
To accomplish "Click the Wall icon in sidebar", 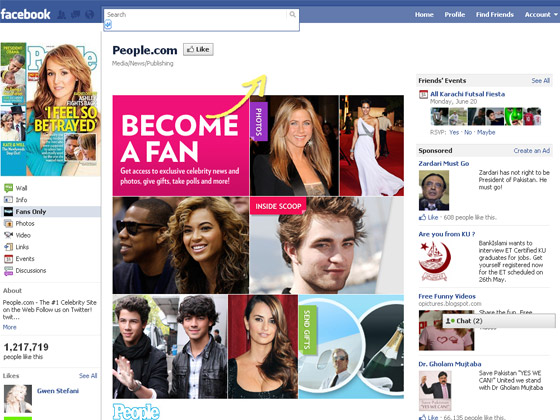I will [8, 188].
